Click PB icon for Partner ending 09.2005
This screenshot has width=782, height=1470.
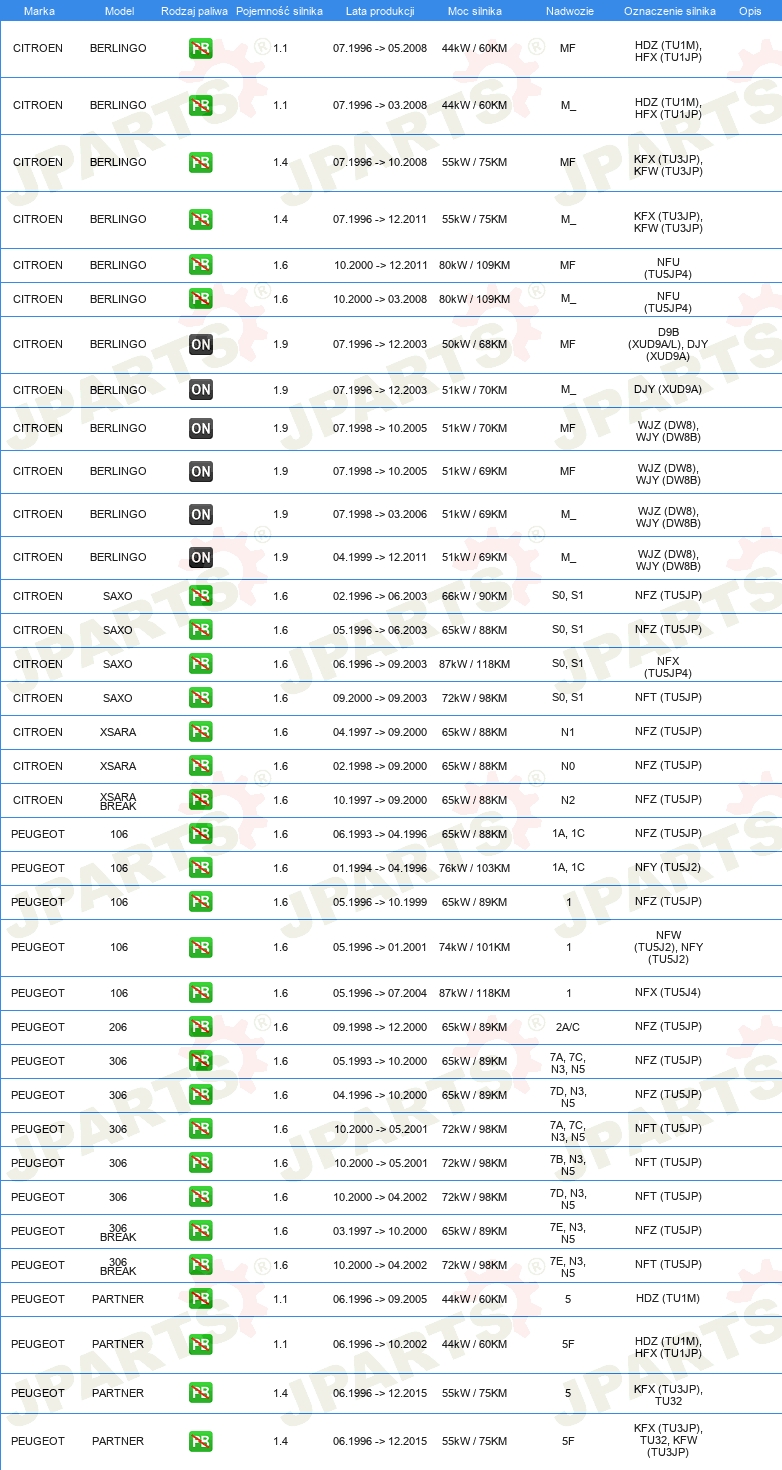pyautogui.click(x=201, y=1299)
